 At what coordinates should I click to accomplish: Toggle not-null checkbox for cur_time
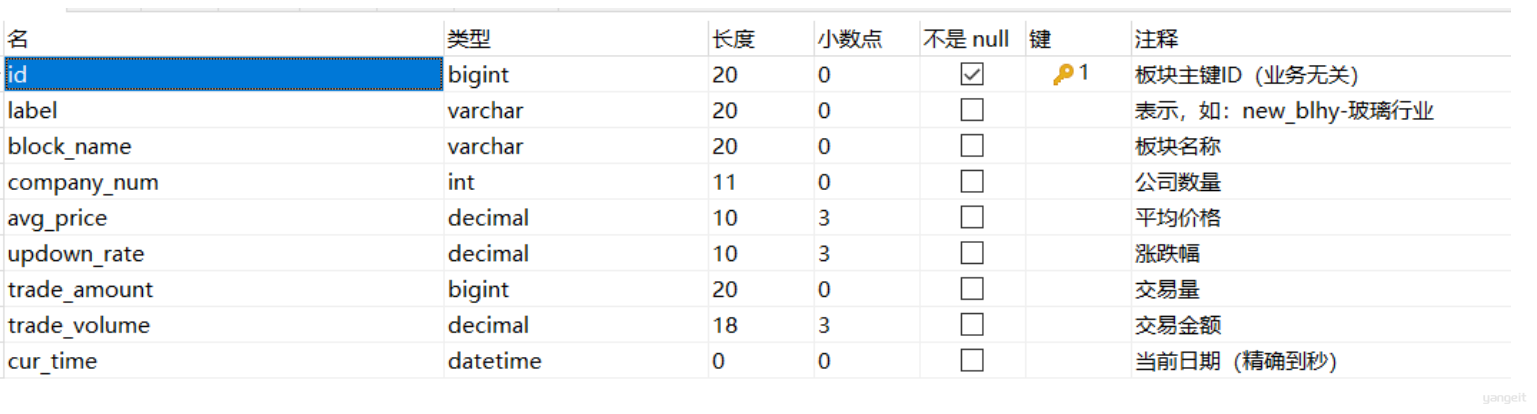(972, 360)
